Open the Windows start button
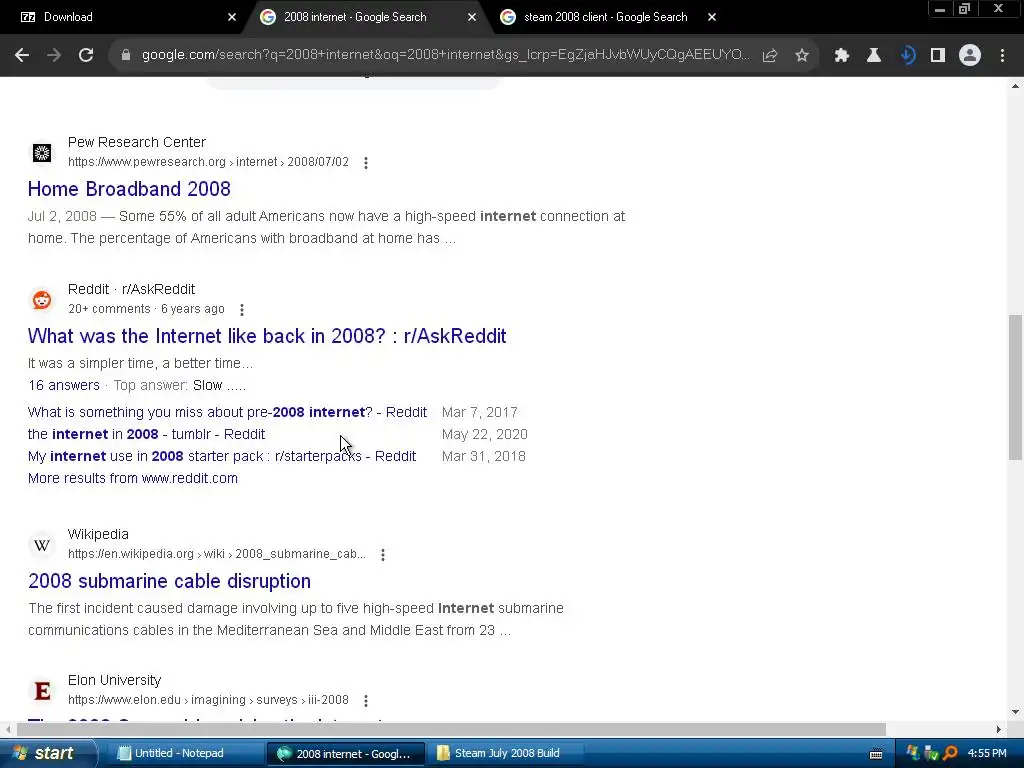 click(48, 753)
